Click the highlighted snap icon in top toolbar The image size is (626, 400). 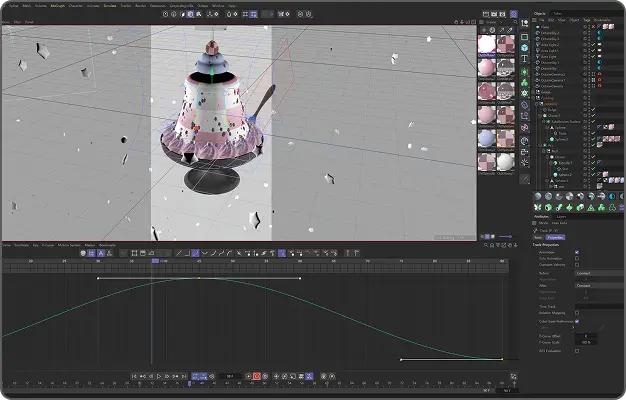pos(254,14)
